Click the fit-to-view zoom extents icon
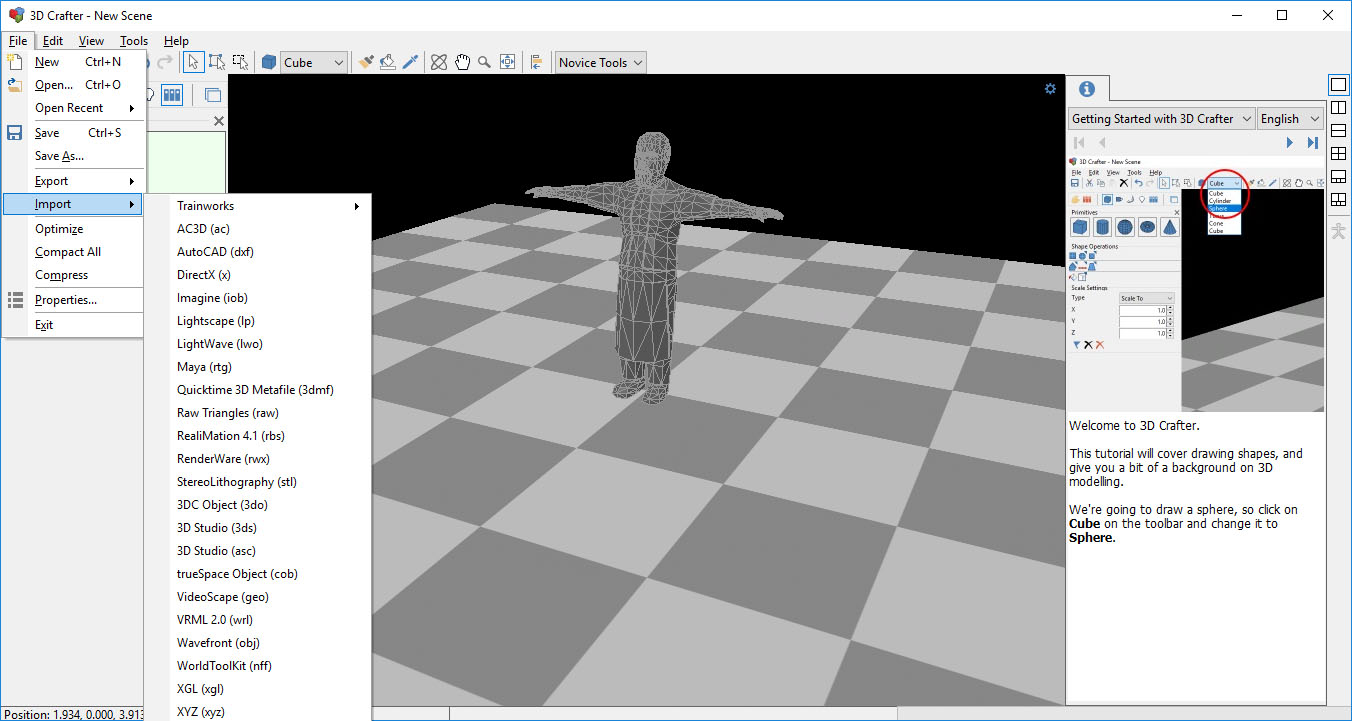Image resolution: width=1352 pixels, height=721 pixels. (x=508, y=62)
